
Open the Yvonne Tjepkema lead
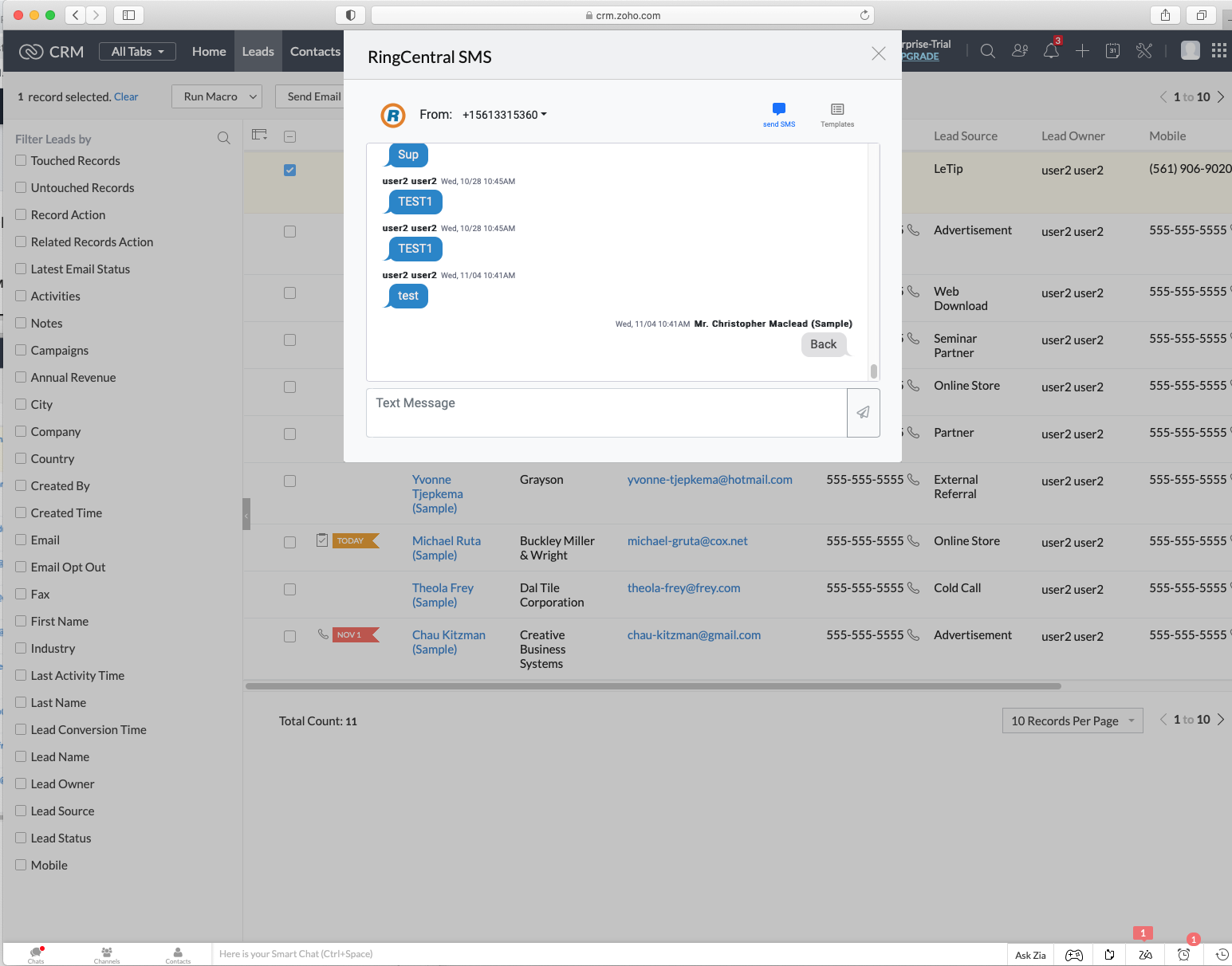tap(437, 493)
